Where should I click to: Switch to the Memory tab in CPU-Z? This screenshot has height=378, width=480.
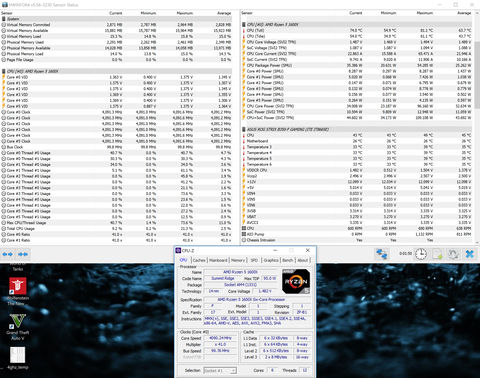pos(238,260)
